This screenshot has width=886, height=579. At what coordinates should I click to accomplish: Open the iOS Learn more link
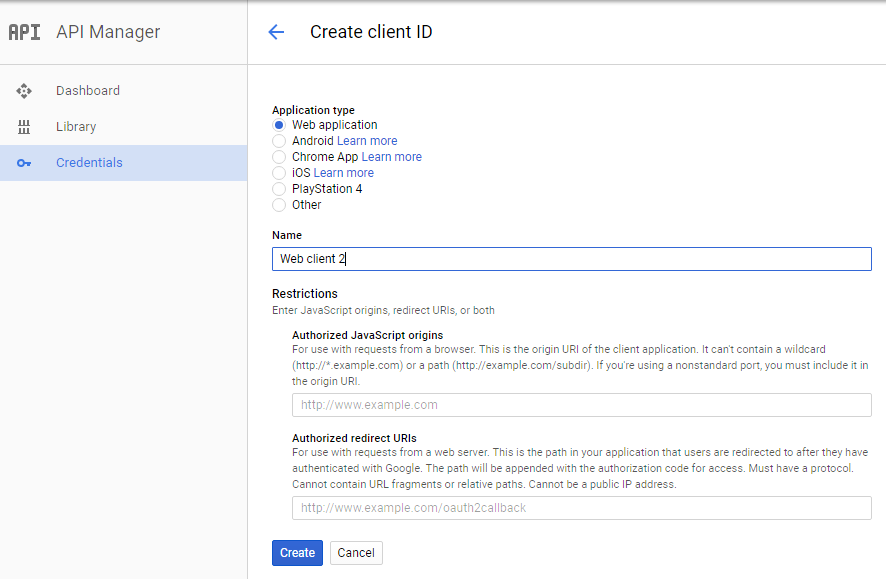(344, 173)
